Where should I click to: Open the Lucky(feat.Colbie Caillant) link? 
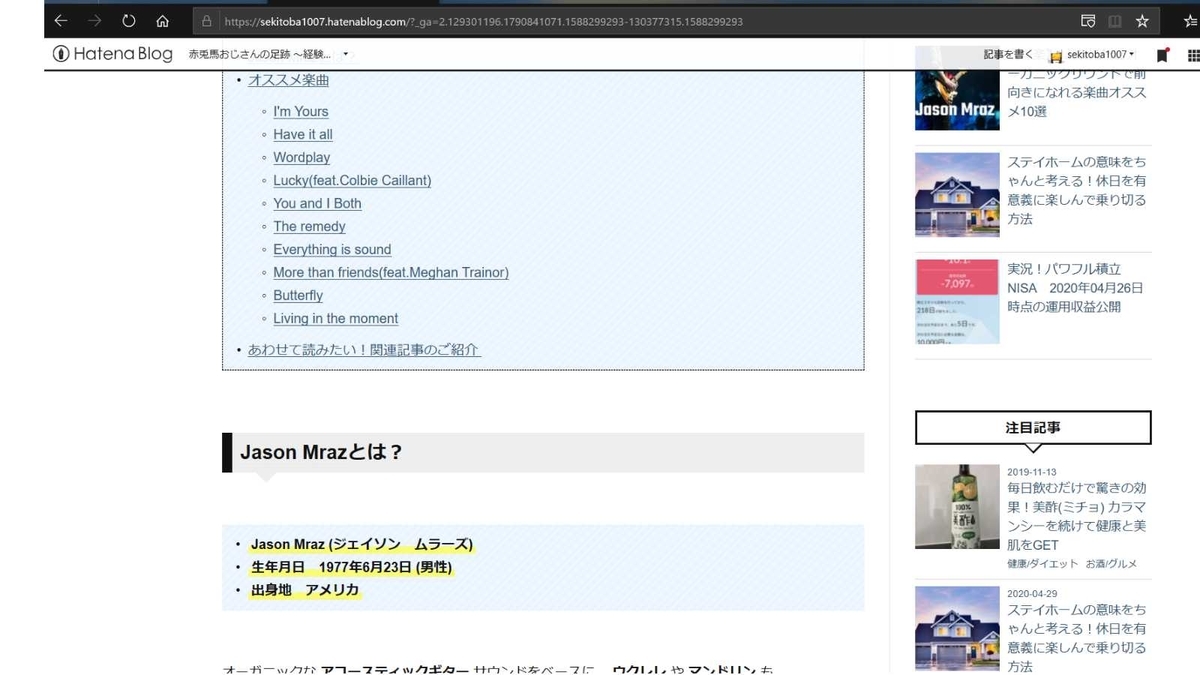[x=352, y=180]
